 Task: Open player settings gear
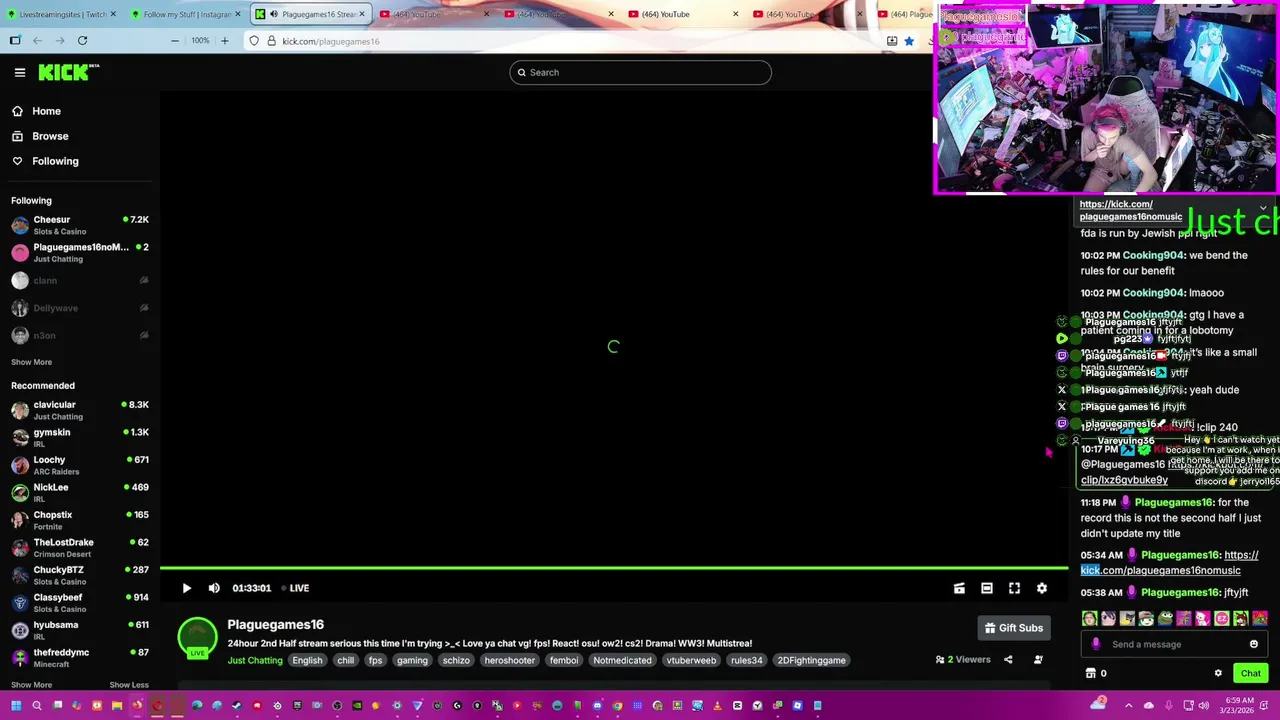[x=1042, y=588]
